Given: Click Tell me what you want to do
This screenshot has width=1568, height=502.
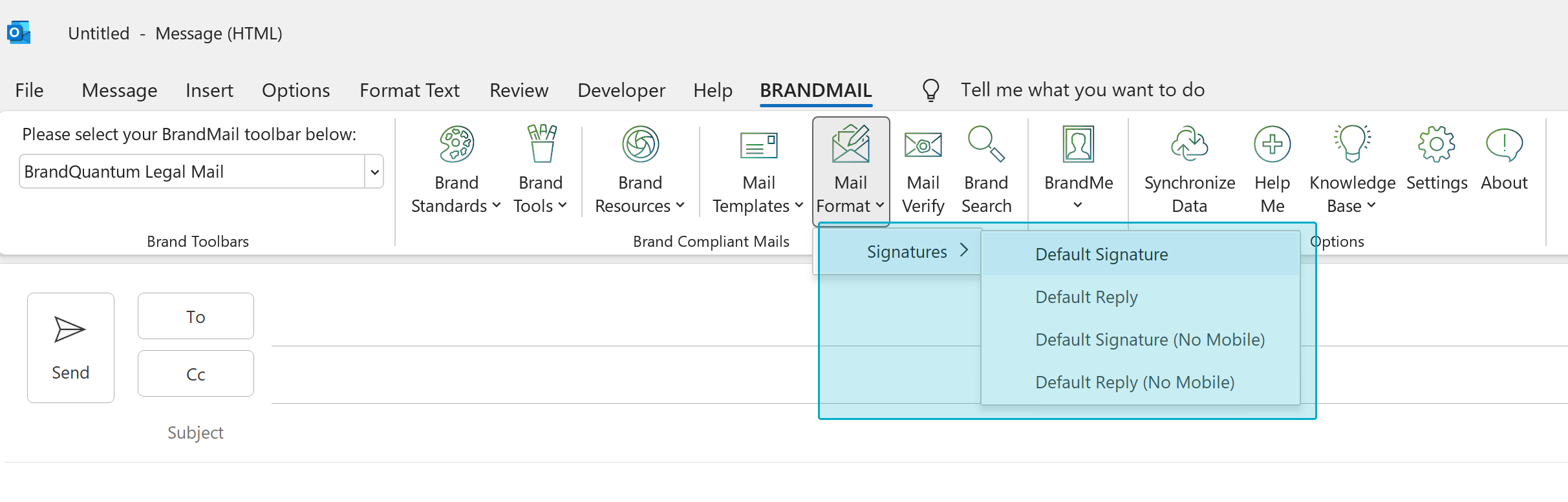Looking at the screenshot, I should click(1082, 90).
